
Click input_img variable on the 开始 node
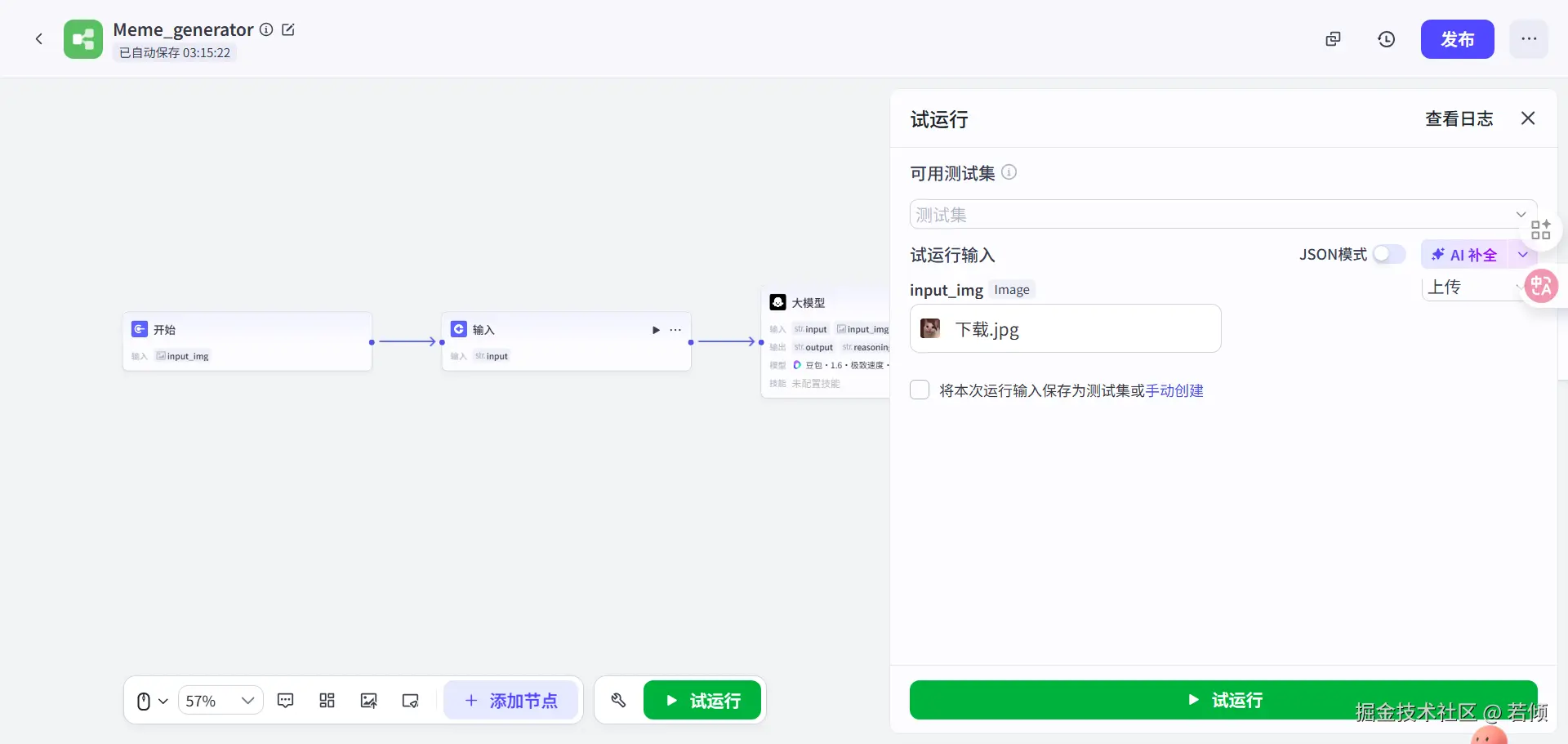click(x=183, y=356)
